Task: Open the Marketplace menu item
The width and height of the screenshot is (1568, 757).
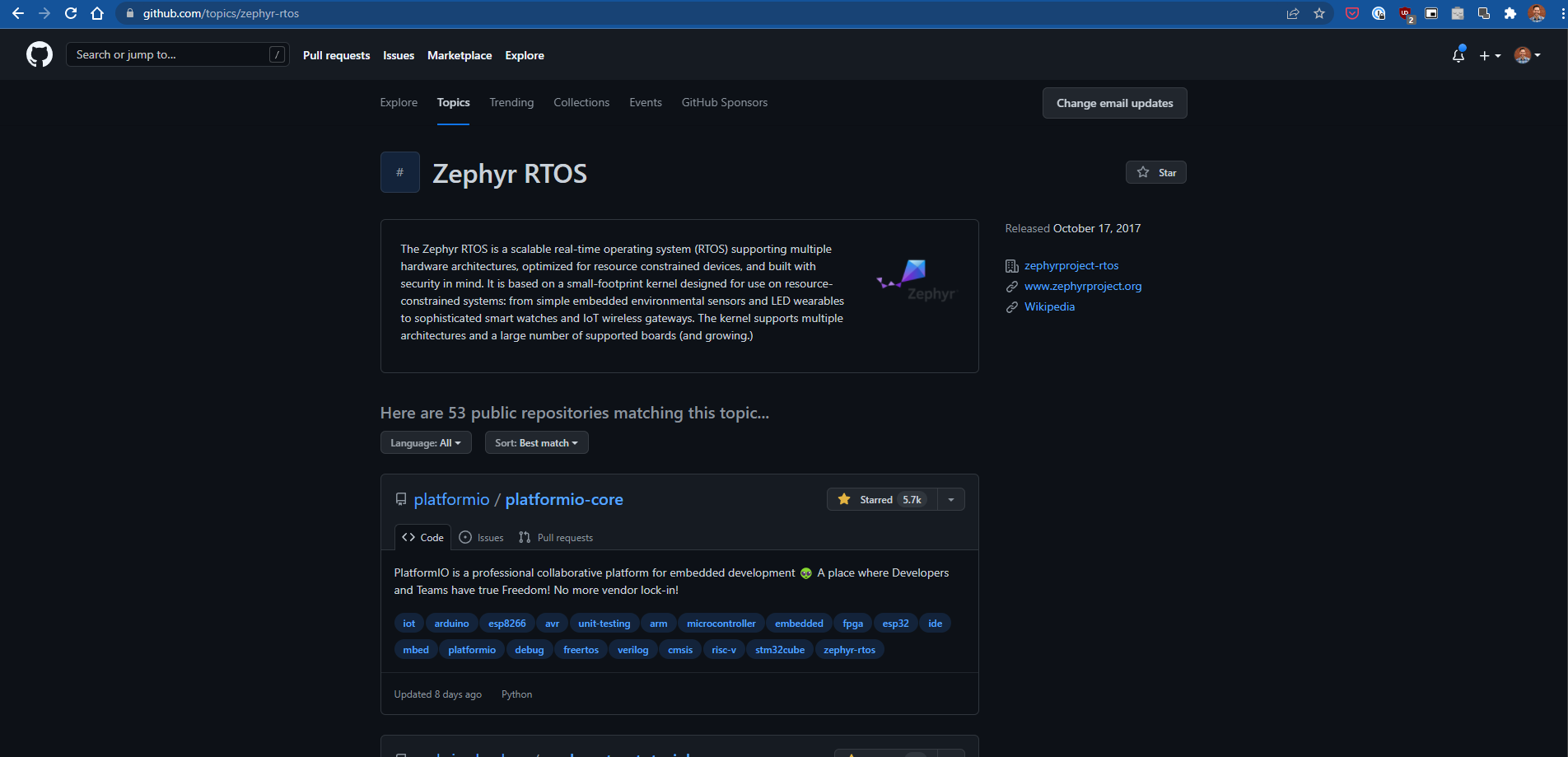Action: [x=459, y=55]
